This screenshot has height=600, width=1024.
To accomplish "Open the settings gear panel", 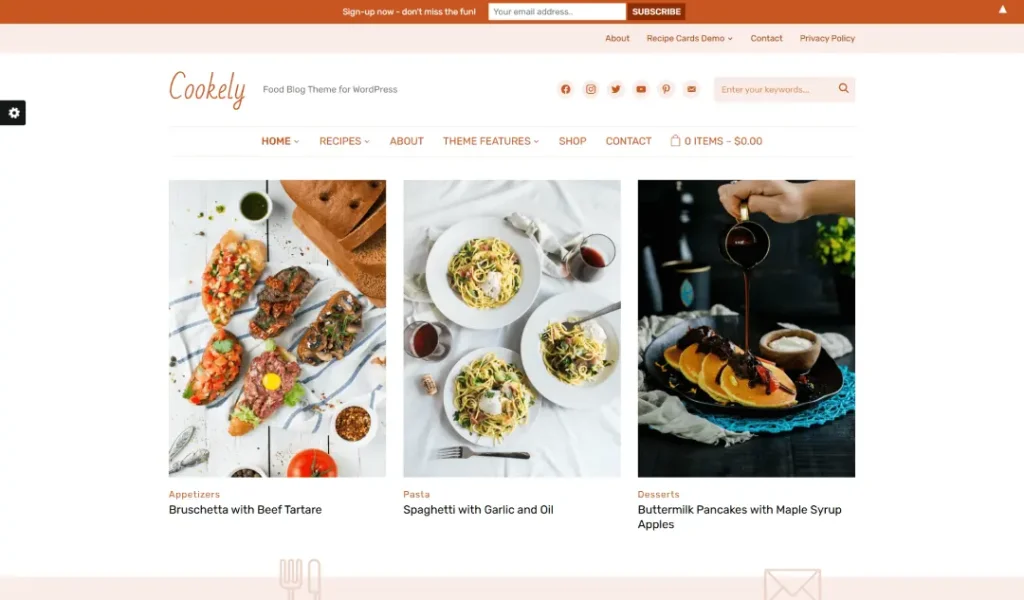I will coord(13,113).
